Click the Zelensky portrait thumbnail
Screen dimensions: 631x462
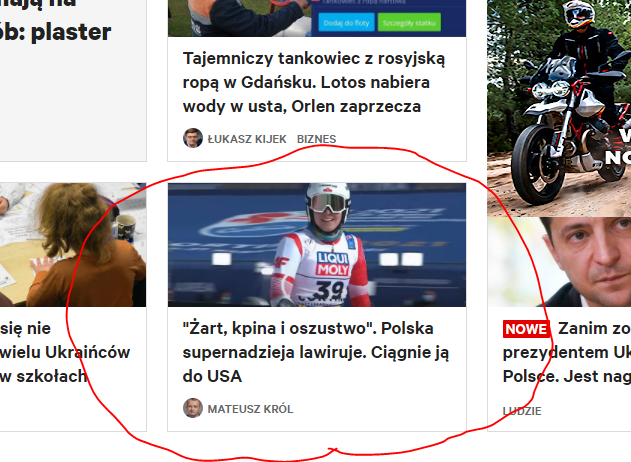tap(559, 262)
